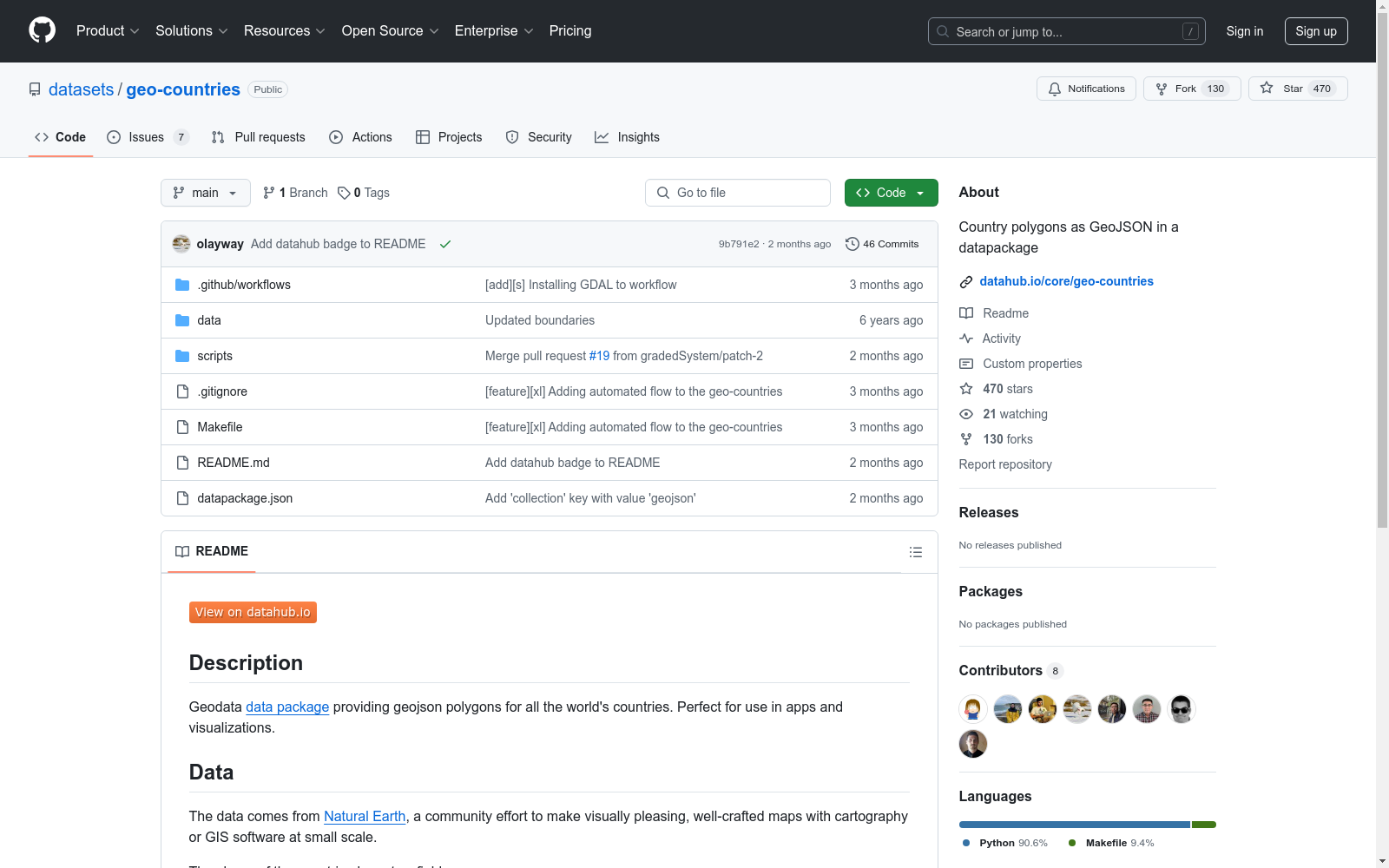Click the View on datahub.io badge
Image resolution: width=1389 pixels, height=868 pixels.
tap(253, 612)
